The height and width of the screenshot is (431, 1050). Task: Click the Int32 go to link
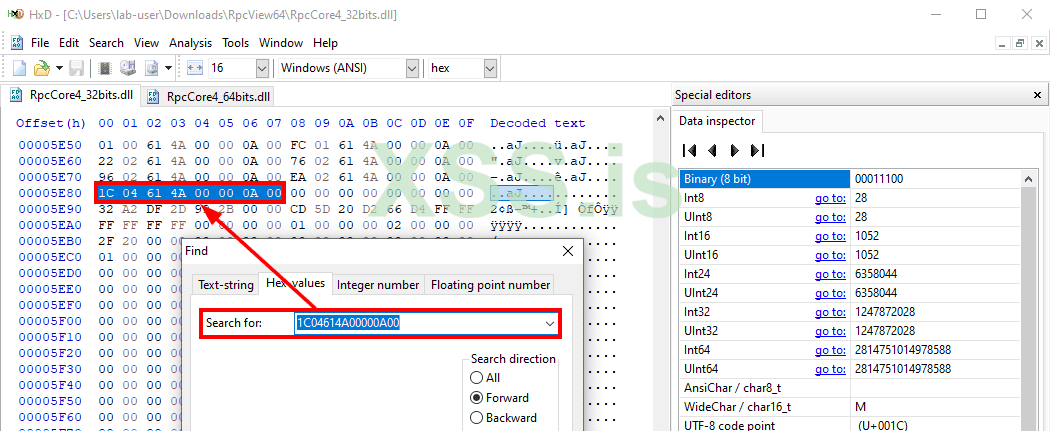[830, 312]
